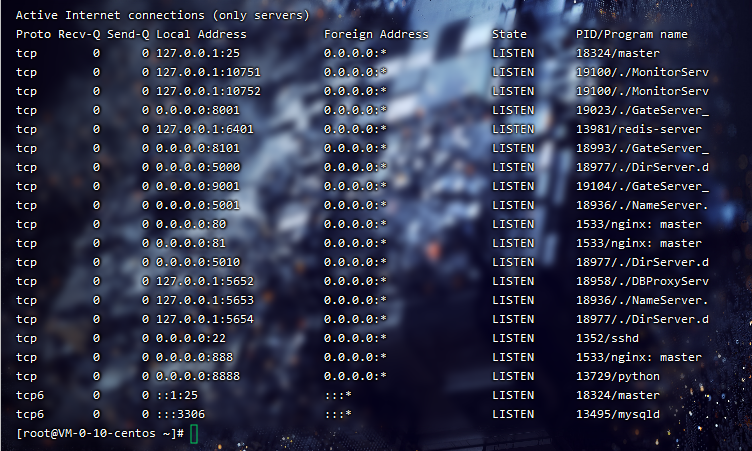Viewport: 752px width, 451px height.
Task: Click the "Active Internet connections" heading line
Action: (x=162, y=16)
